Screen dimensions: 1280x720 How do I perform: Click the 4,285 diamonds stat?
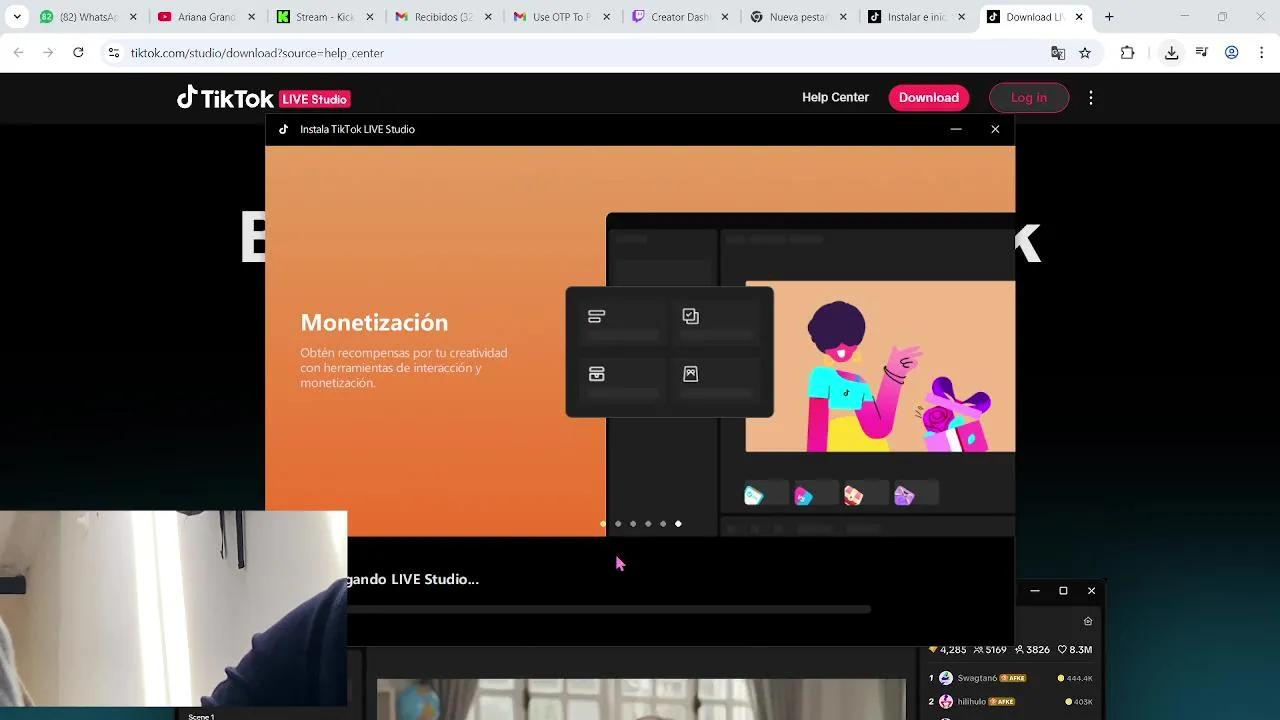(x=948, y=650)
